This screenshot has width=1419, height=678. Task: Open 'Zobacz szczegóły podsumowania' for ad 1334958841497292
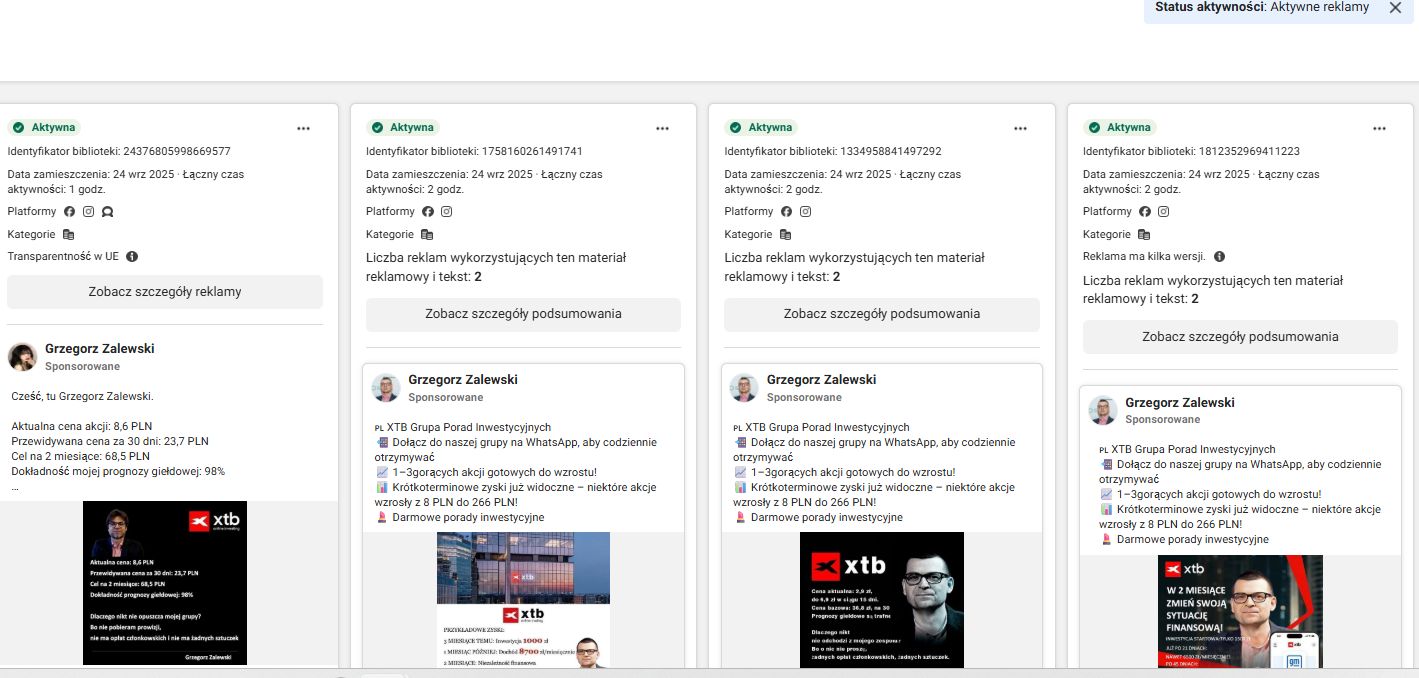[x=882, y=314]
